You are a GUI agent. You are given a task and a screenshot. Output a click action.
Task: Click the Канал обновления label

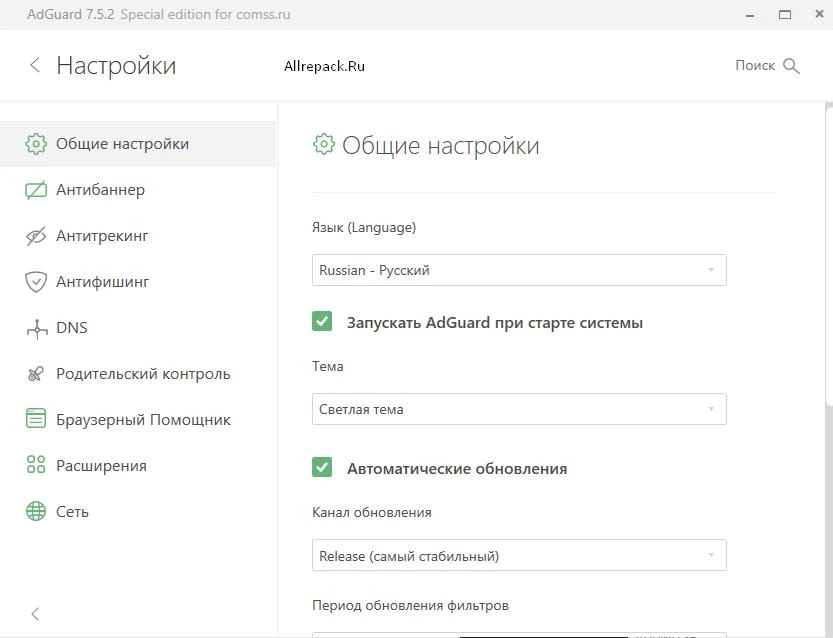point(372,513)
